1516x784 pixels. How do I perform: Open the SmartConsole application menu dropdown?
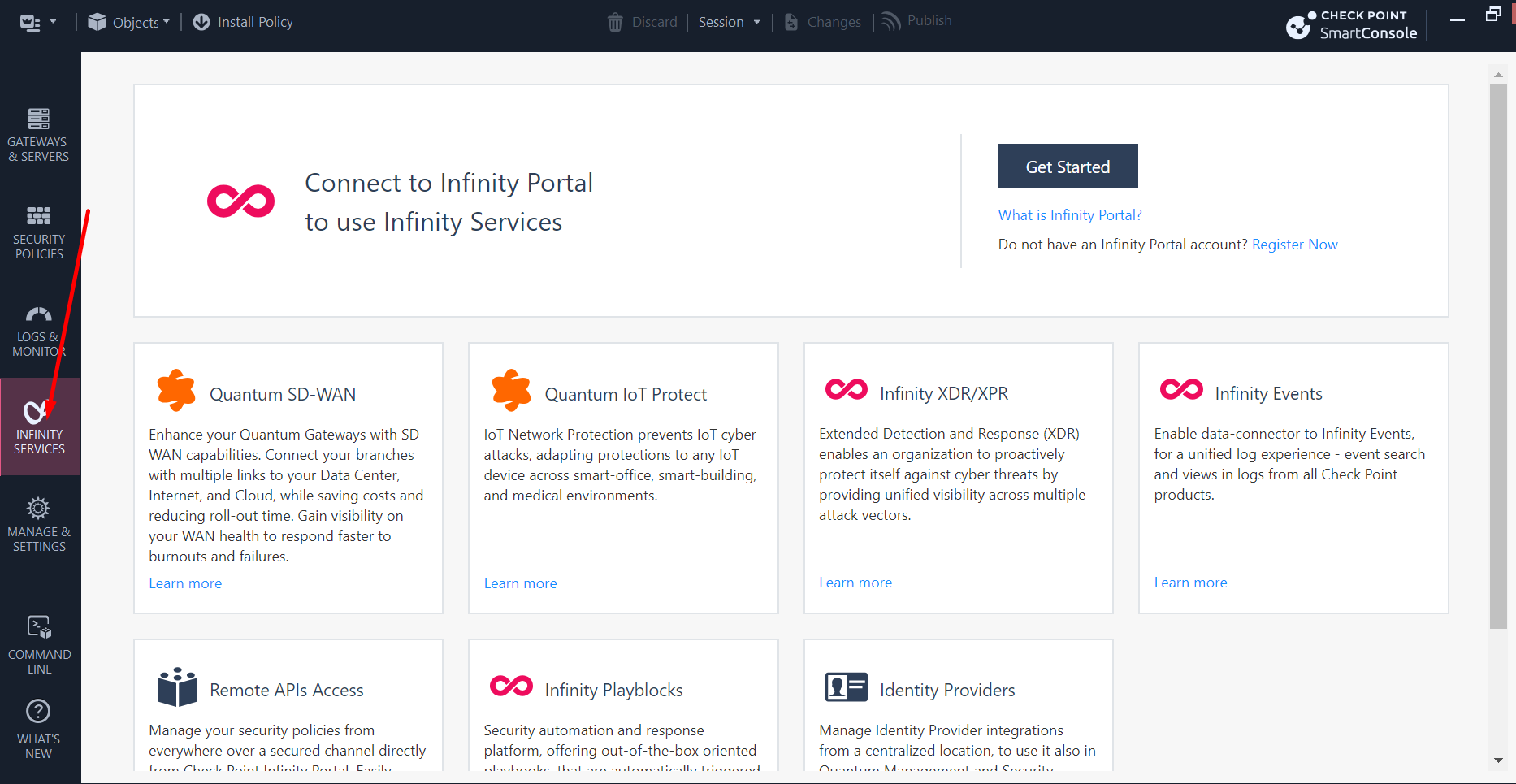[37, 22]
